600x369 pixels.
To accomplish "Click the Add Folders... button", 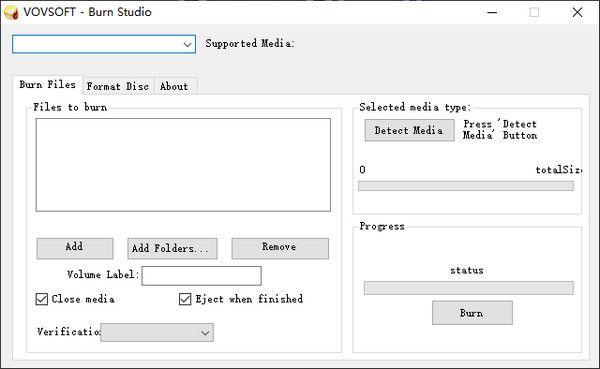I will pyautogui.click(x=172, y=248).
